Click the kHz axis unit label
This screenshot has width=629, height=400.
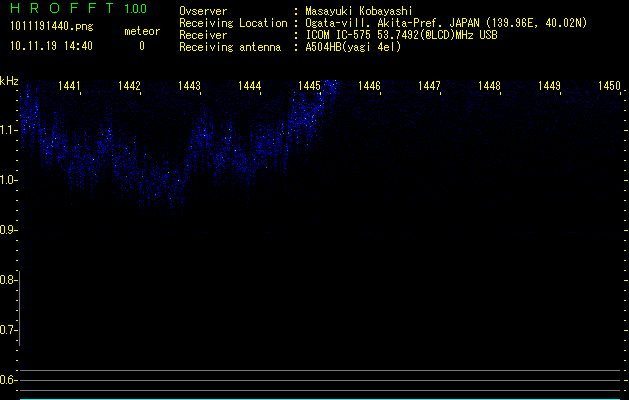(9, 81)
